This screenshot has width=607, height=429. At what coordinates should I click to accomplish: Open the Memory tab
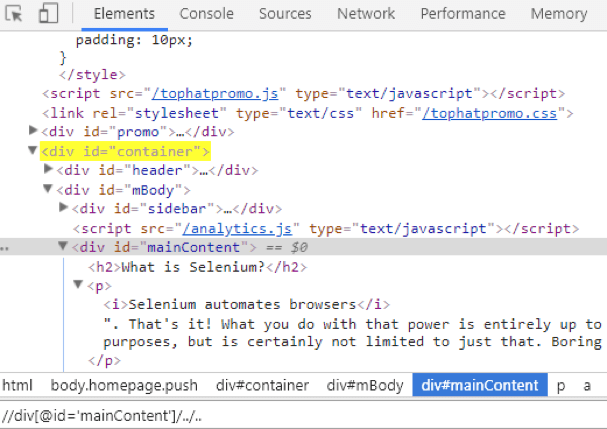tap(559, 14)
